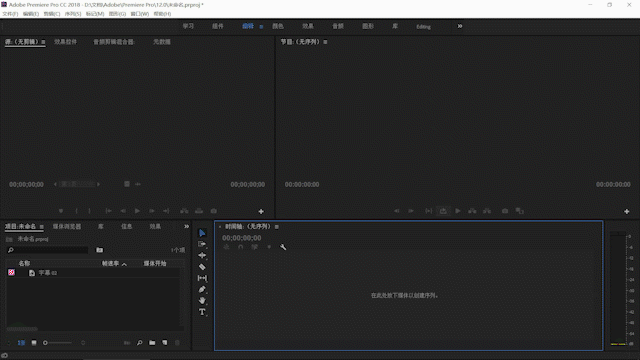Select the Slip tool
The height and width of the screenshot is (360, 640).
[x=202, y=278]
